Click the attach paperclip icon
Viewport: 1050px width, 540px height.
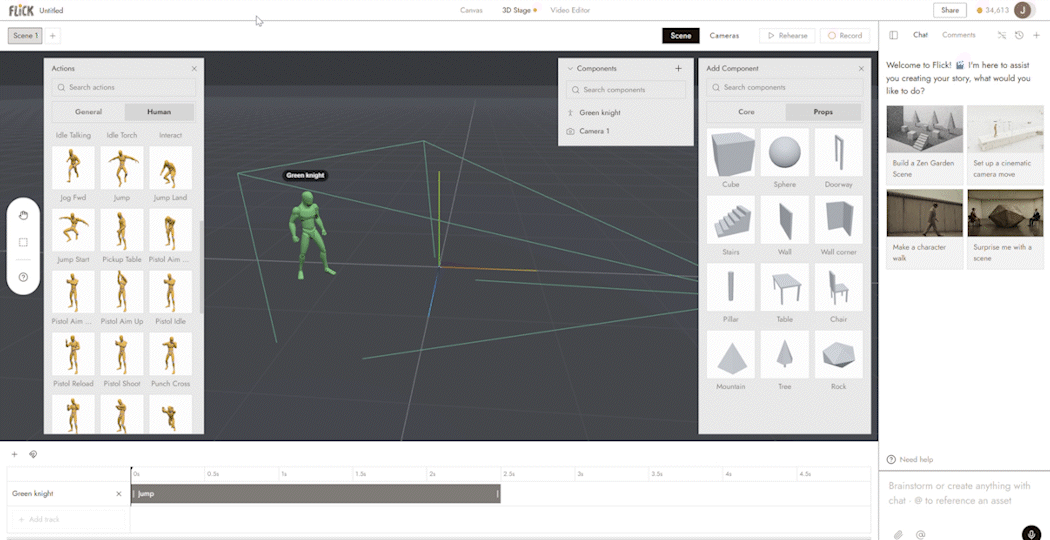click(898, 534)
